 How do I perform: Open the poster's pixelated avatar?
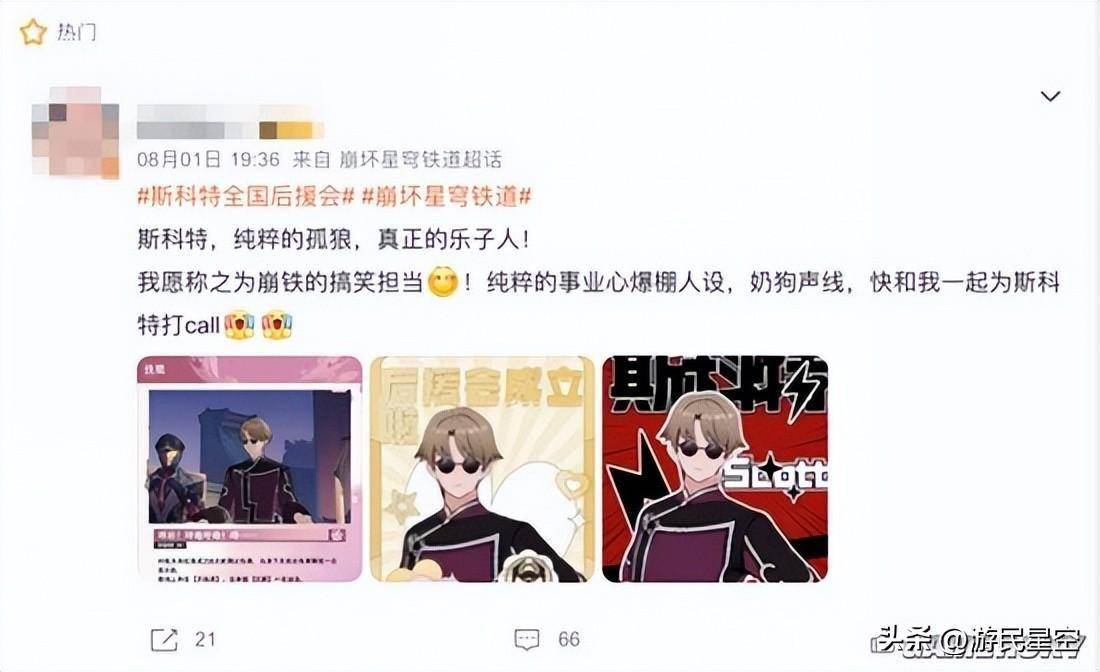click(76, 132)
